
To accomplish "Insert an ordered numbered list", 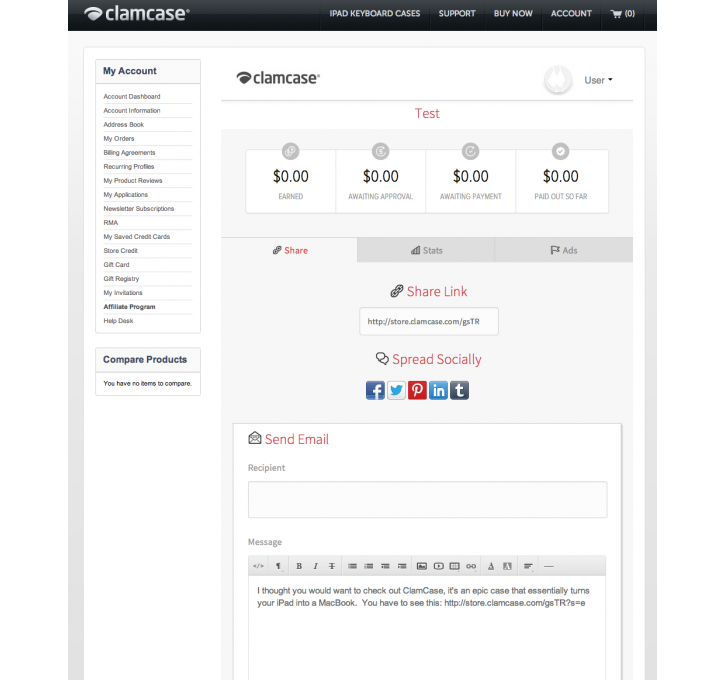I will point(369,566).
